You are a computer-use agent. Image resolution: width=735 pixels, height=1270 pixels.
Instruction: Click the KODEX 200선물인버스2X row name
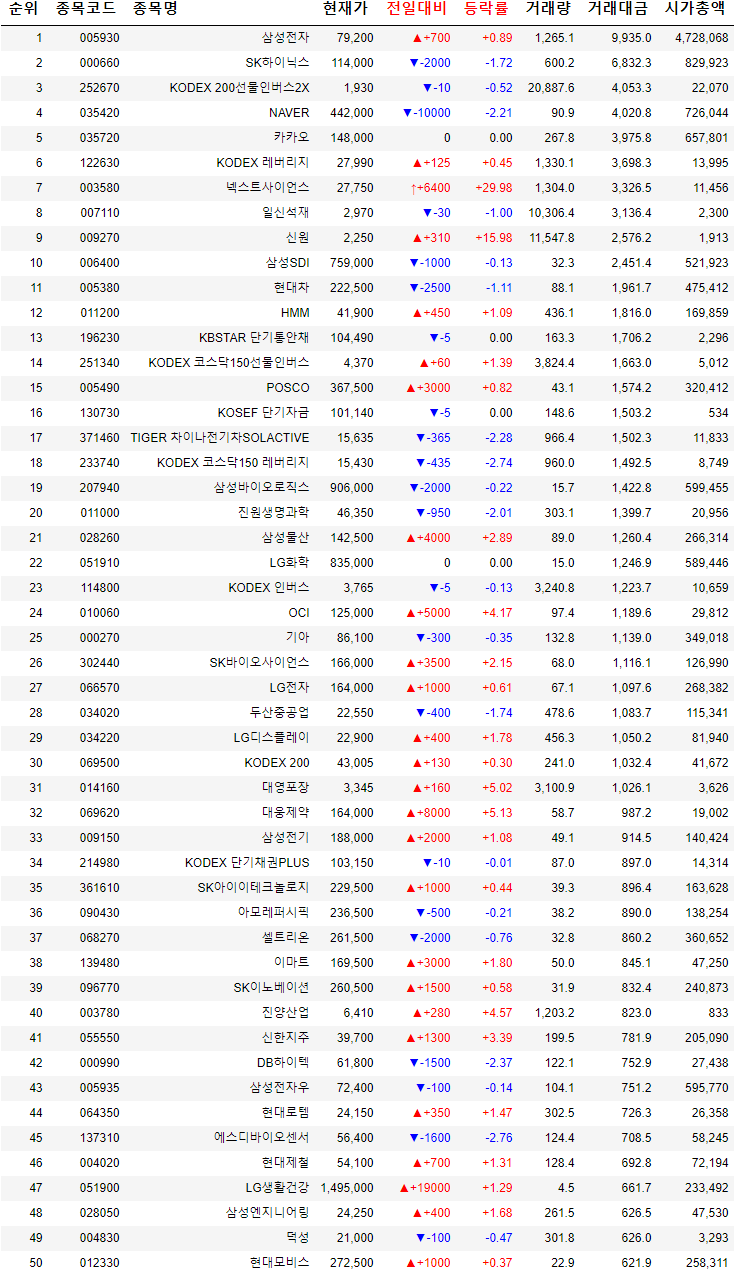(x=240, y=88)
